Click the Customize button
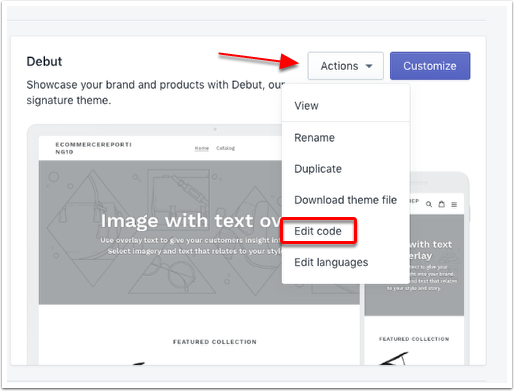Viewport: 514px width, 391px height. tap(430, 66)
